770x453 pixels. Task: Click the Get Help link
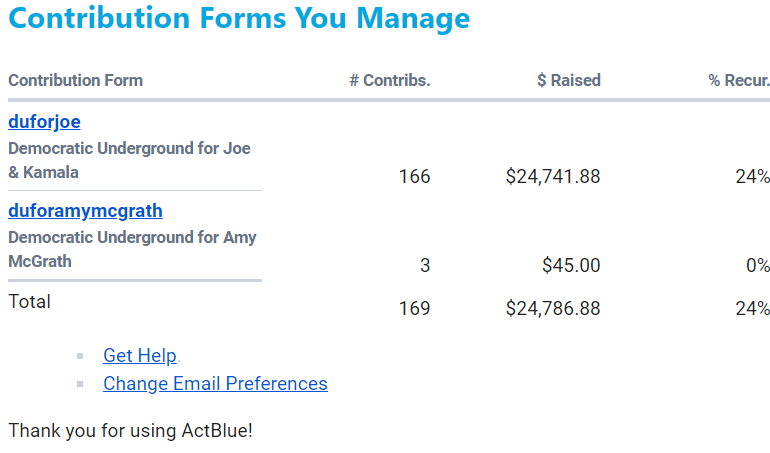tap(140, 356)
